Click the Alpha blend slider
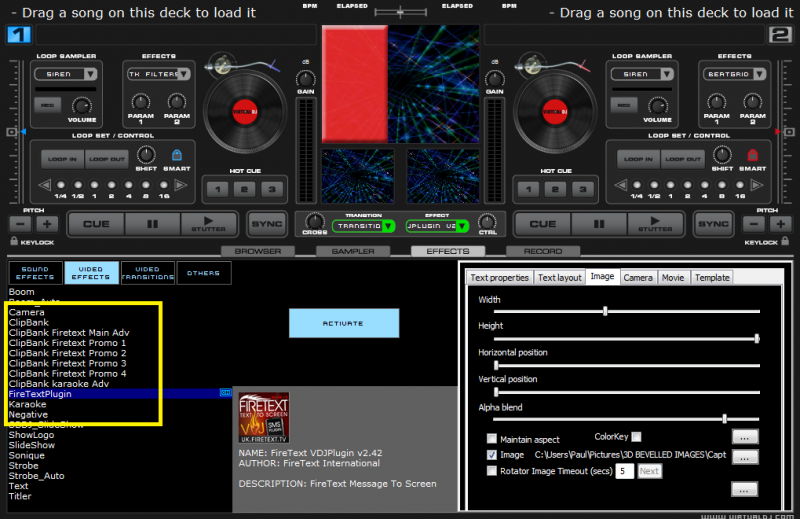 (x=627, y=419)
